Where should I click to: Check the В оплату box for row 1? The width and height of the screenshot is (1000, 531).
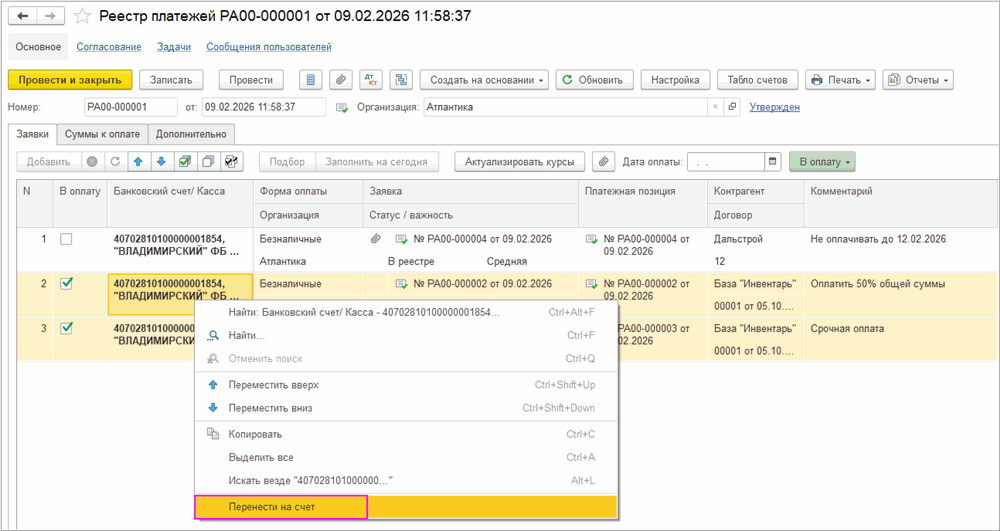pyautogui.click(x=66, y=240)
